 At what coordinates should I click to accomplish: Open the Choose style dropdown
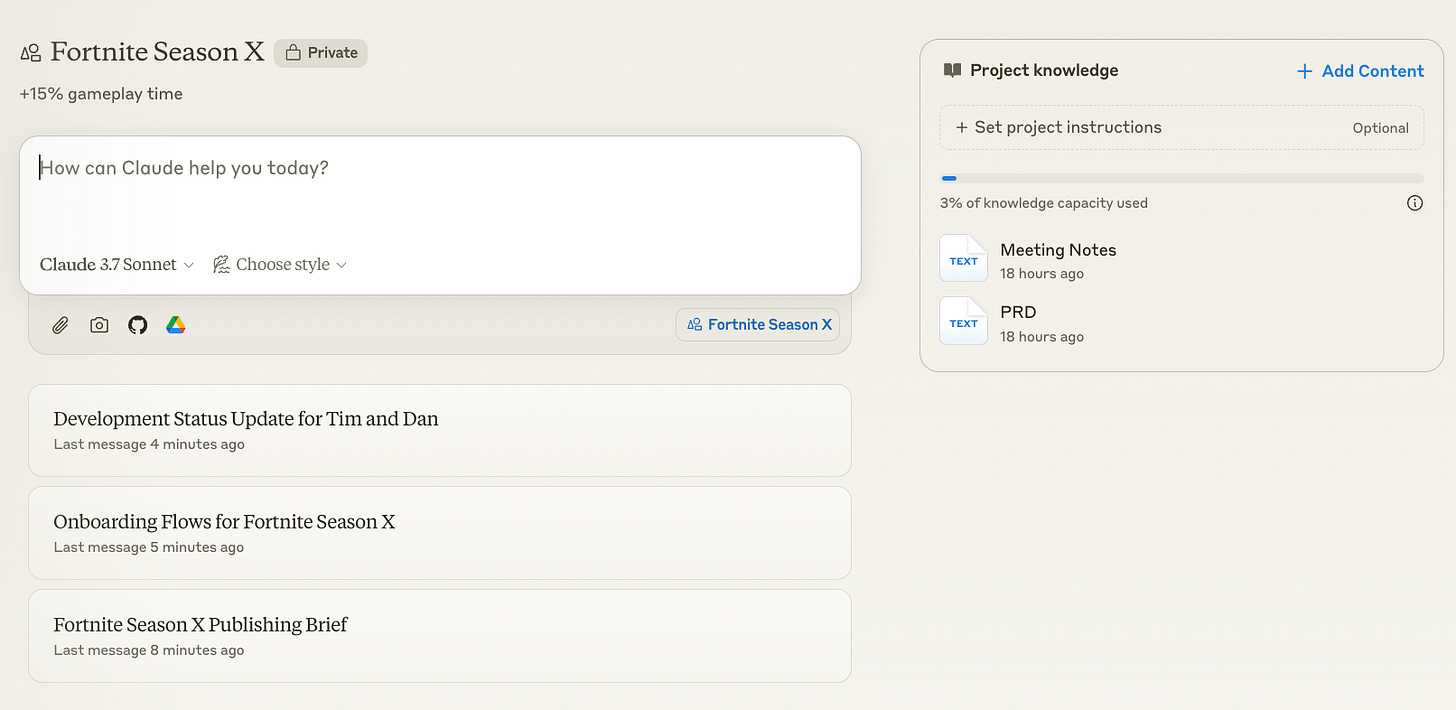click(x=280, y=265)
